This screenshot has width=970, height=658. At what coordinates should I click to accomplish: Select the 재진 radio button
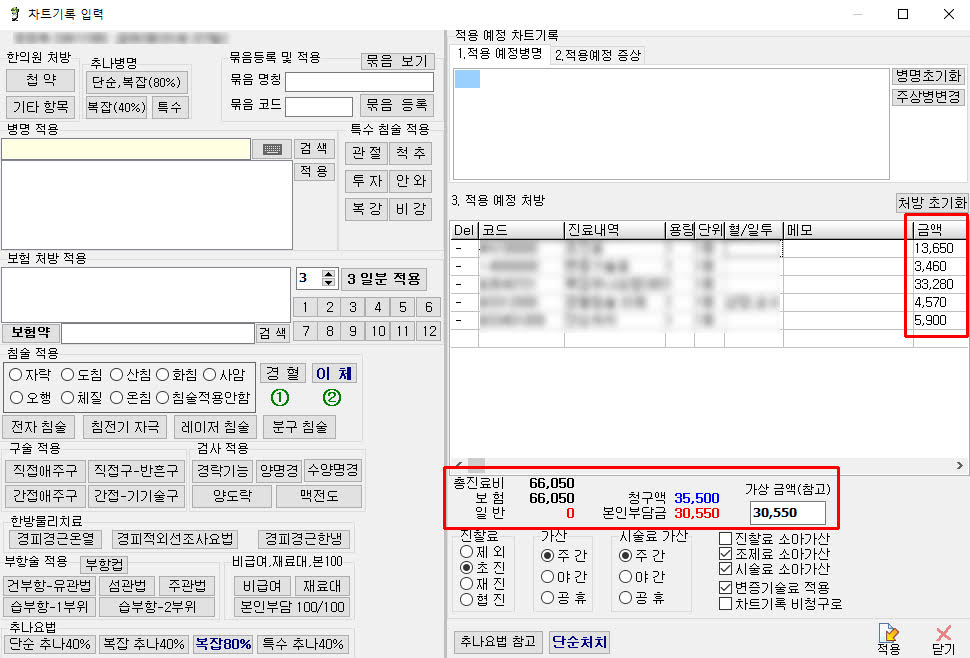(x=466, y=583)
